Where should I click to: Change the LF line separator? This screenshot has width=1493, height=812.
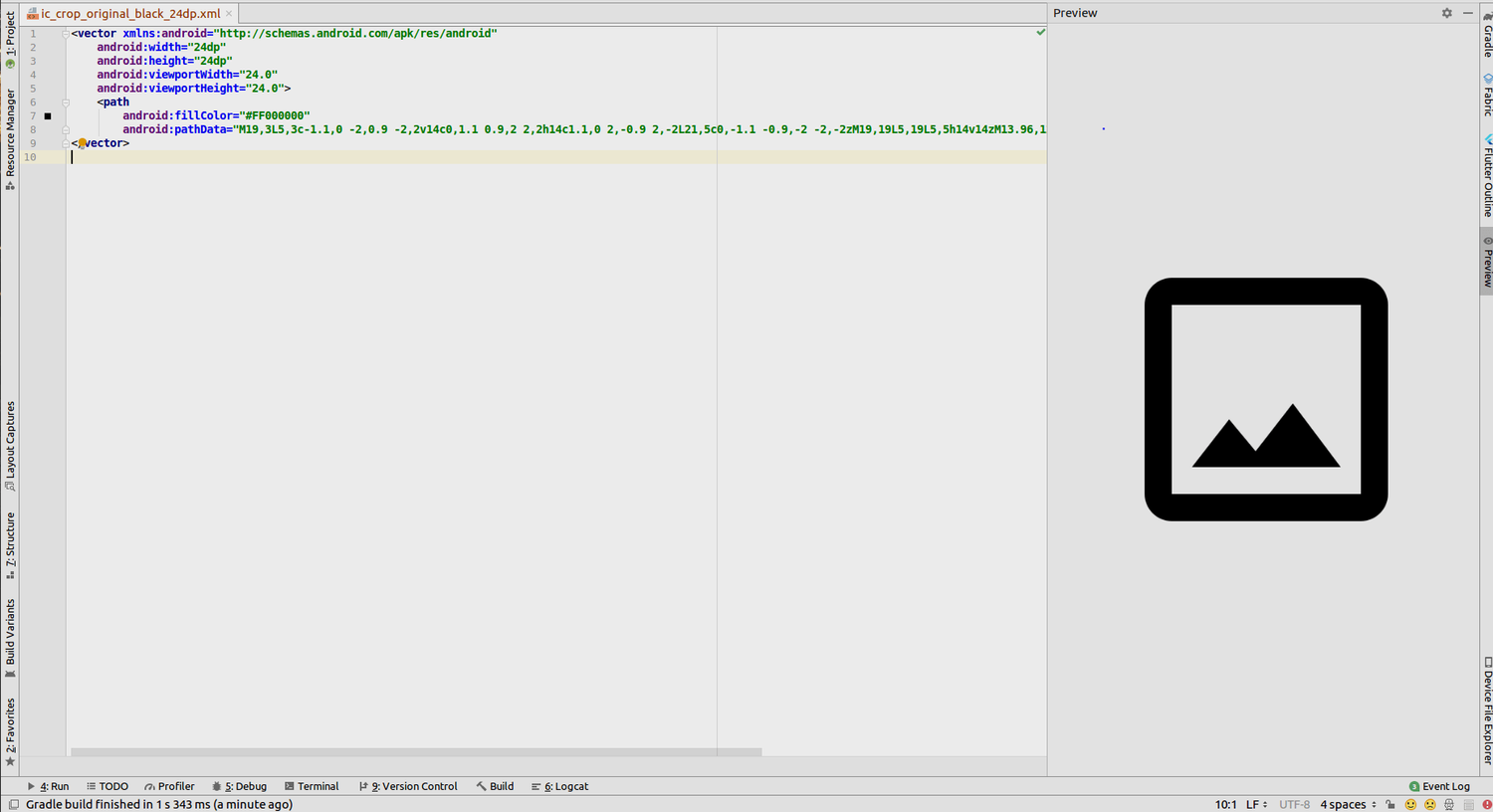click(x=1256, y=804)
